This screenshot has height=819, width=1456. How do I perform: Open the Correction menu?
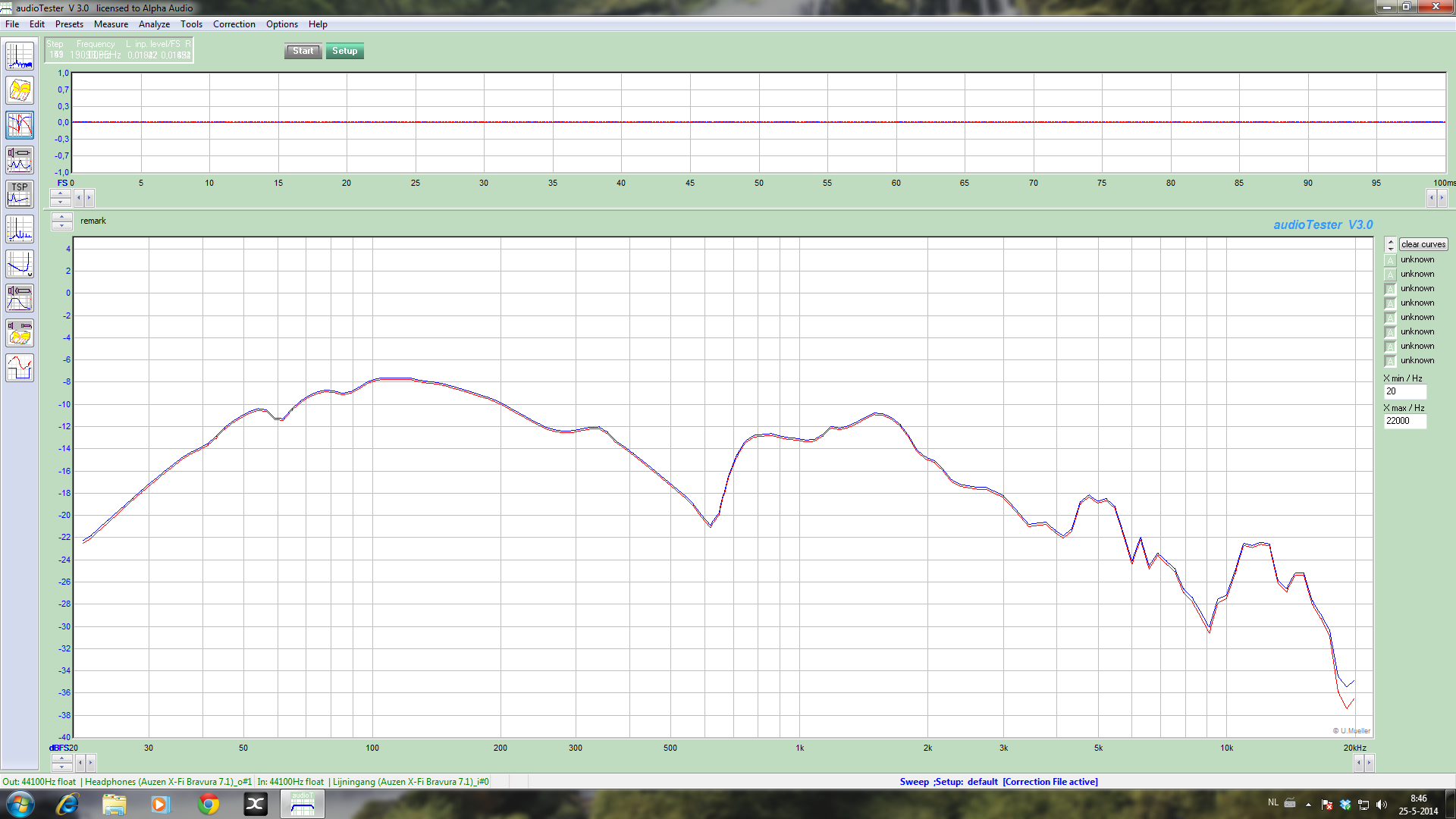pyautogui.click(x=234, y=24)
